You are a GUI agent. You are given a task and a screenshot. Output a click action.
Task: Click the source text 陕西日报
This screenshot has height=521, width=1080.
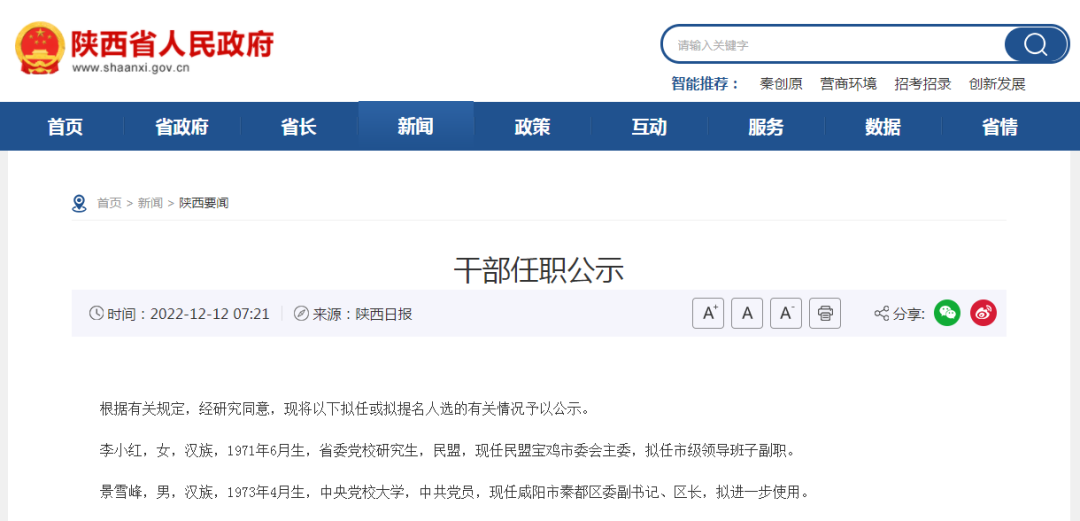384,314
